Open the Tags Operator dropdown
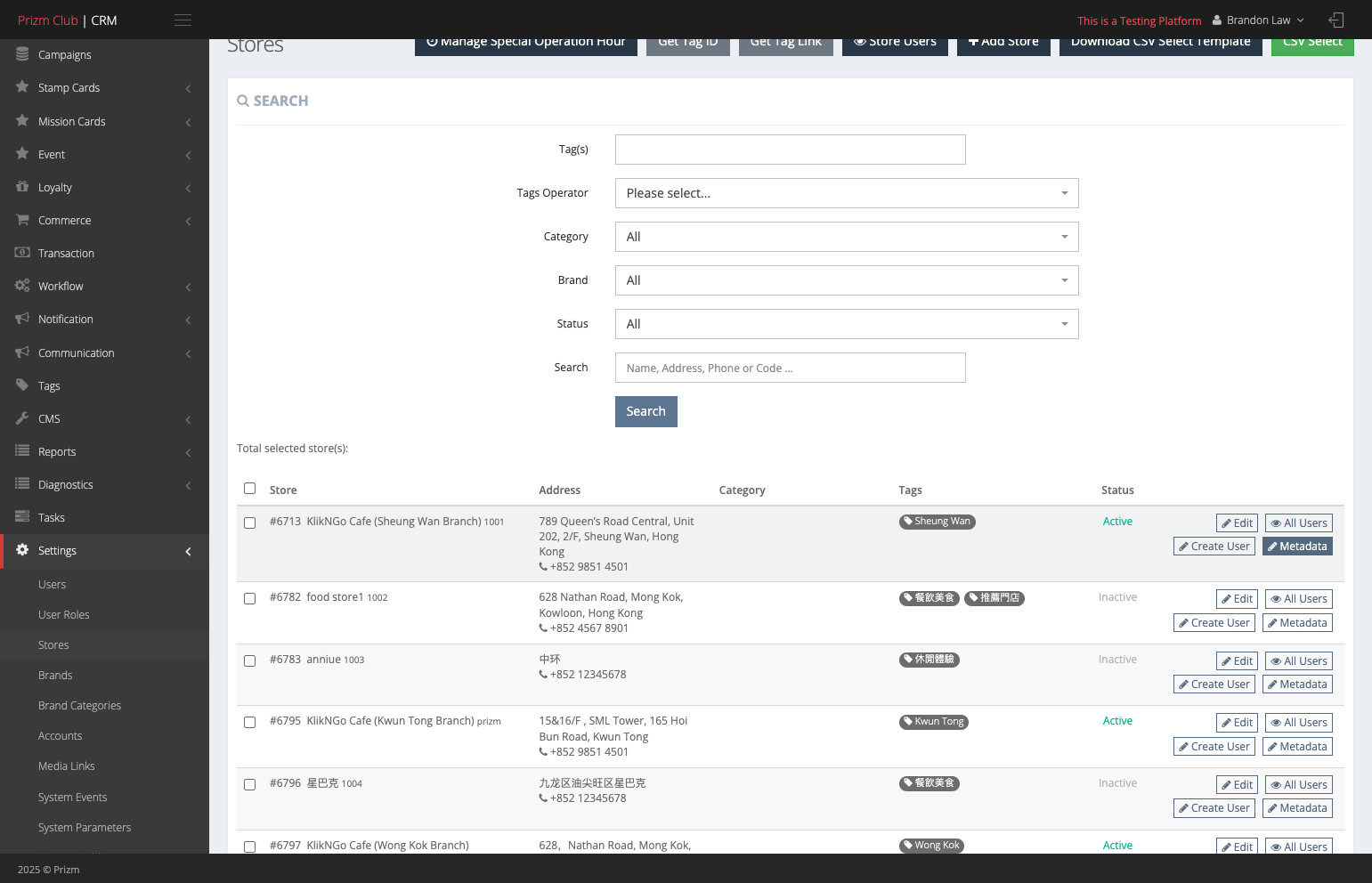The image size is (1372, 883). coord(847,193)
